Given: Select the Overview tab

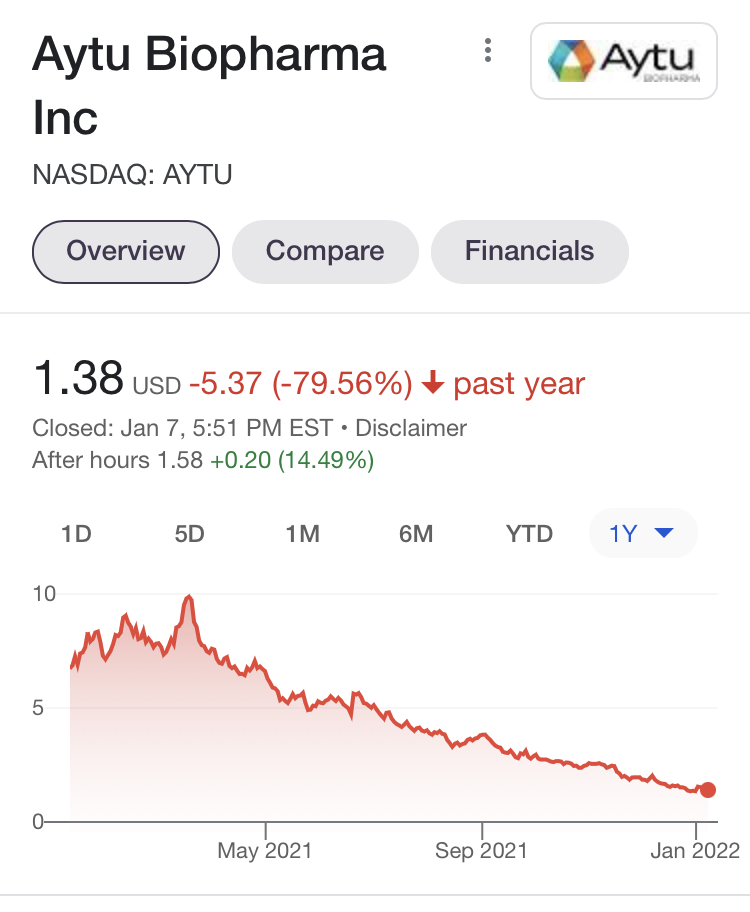Looking at the screenshot, I should 126,250.
